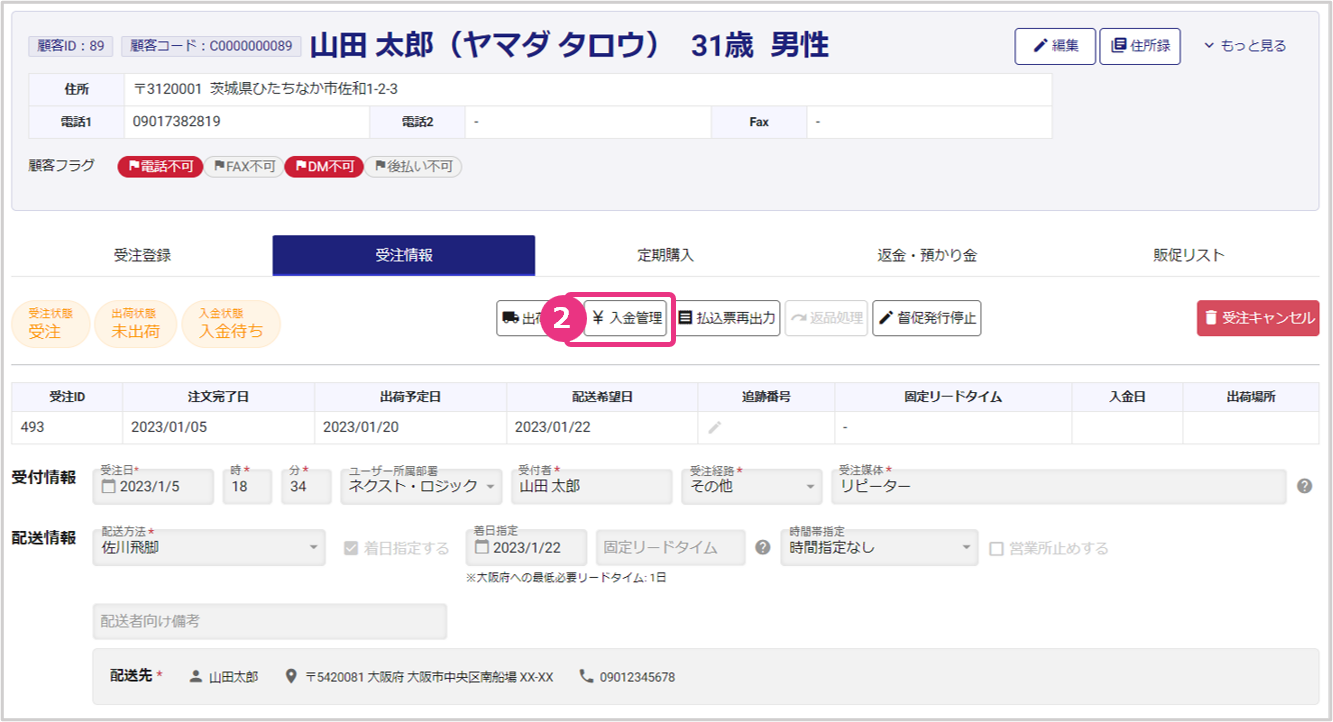Viewport: 1333px width, 722px height.
Task: Click into the 配送者向け備考 text field
Action: 269,621
